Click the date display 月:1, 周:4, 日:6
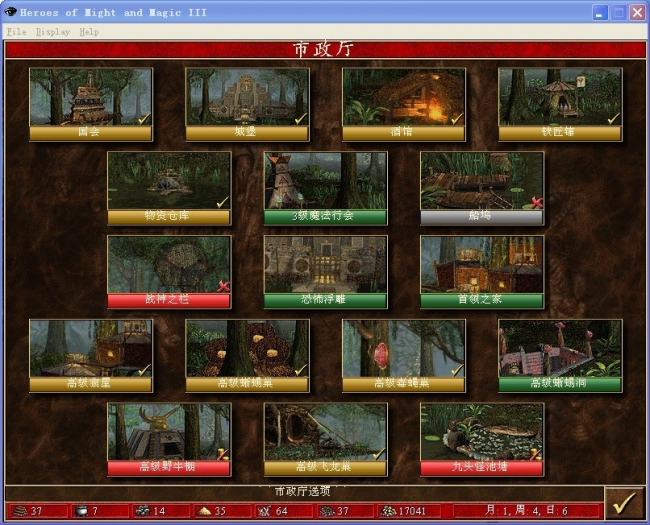Viewport: 650px width, 525px height. pyautogui.click(x=526, y=510)
